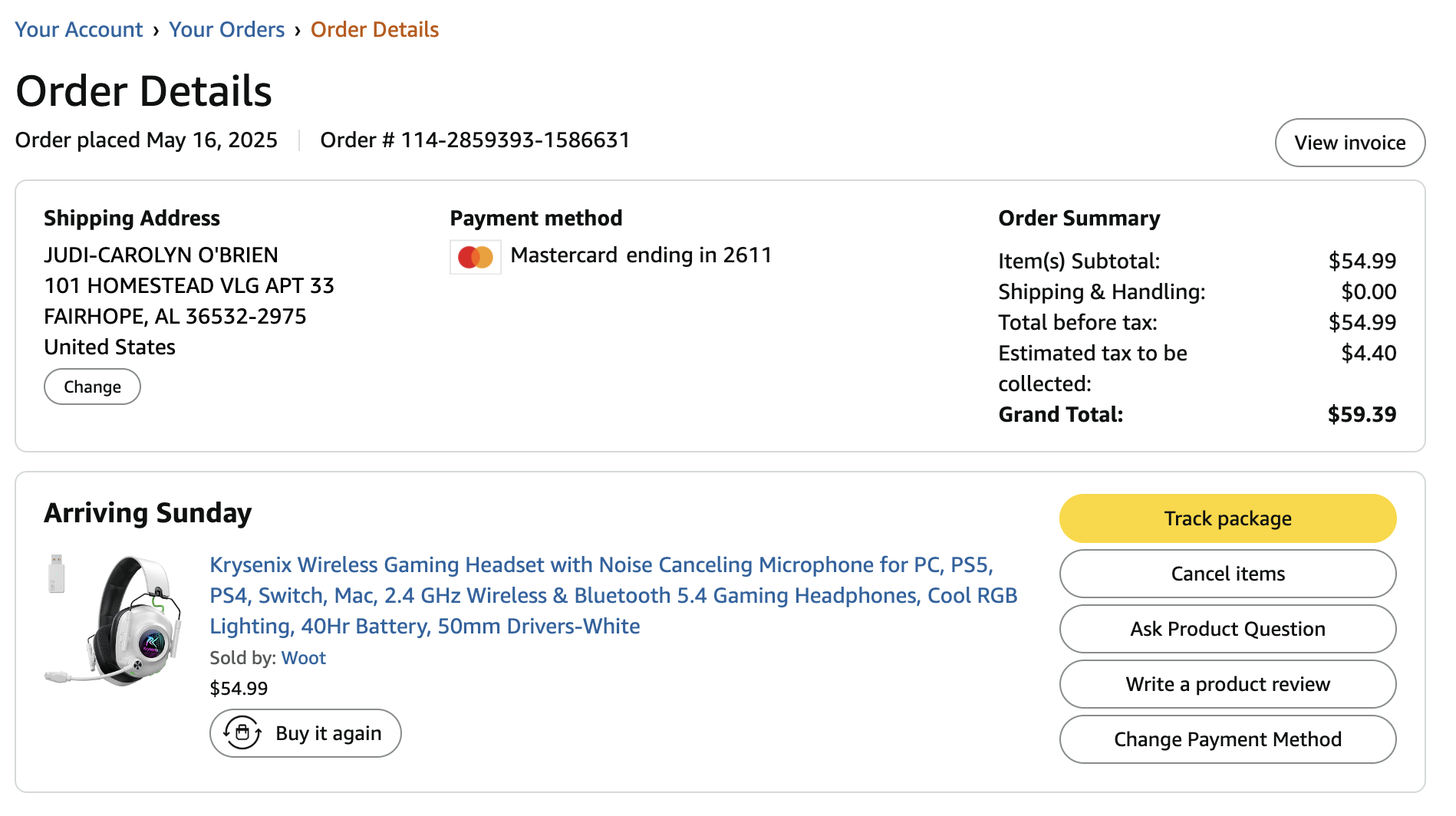Ask a Product Question about the headset
The image size is (1456, 816).
tap(1227, 629)
